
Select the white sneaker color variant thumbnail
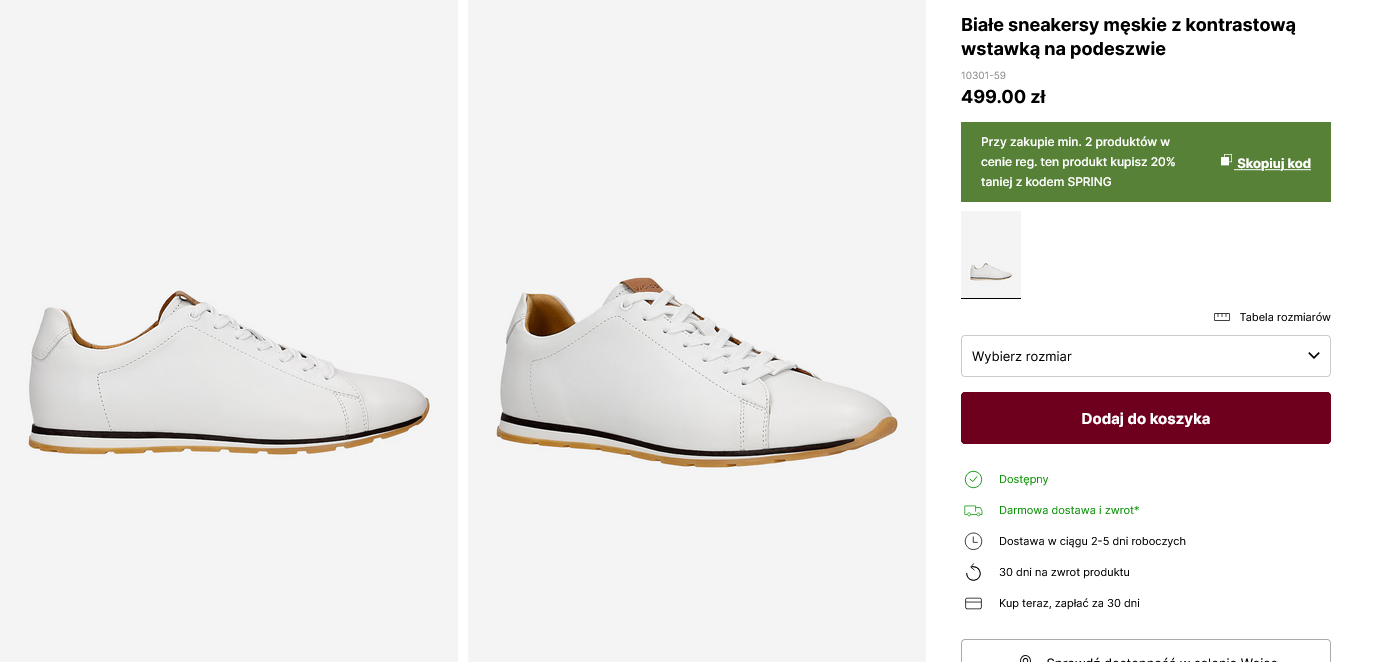[991, 254]
